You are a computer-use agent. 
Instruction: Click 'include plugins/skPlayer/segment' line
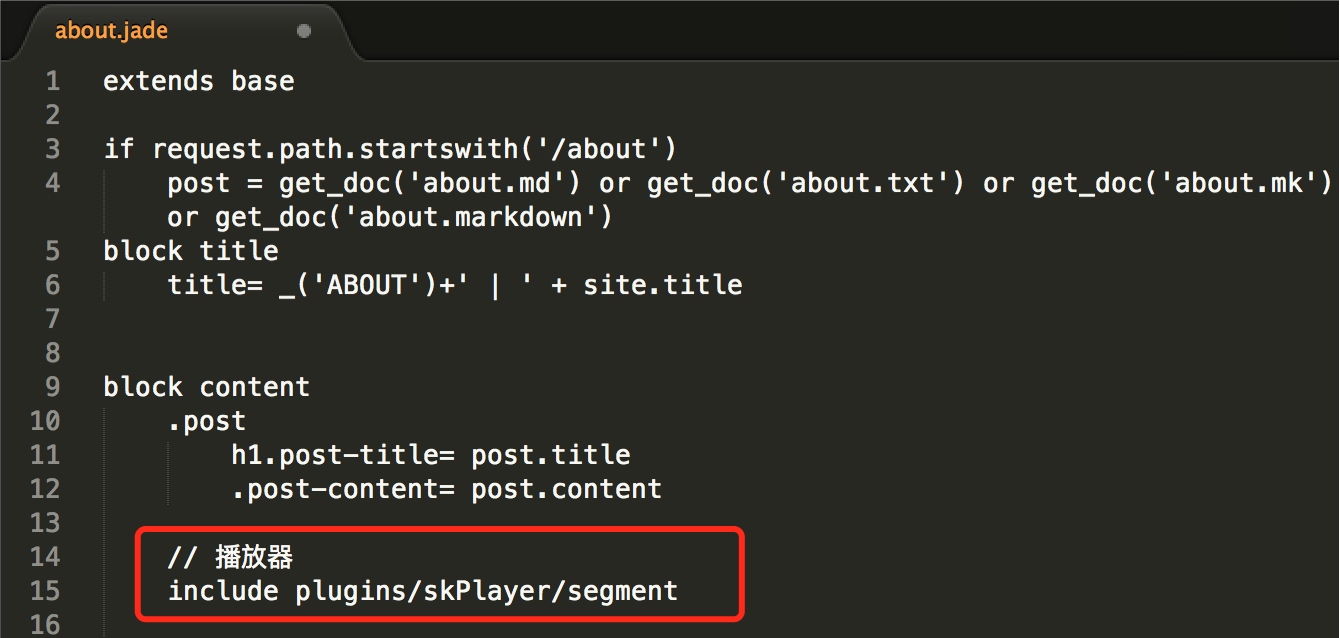[x=422, y=591]
